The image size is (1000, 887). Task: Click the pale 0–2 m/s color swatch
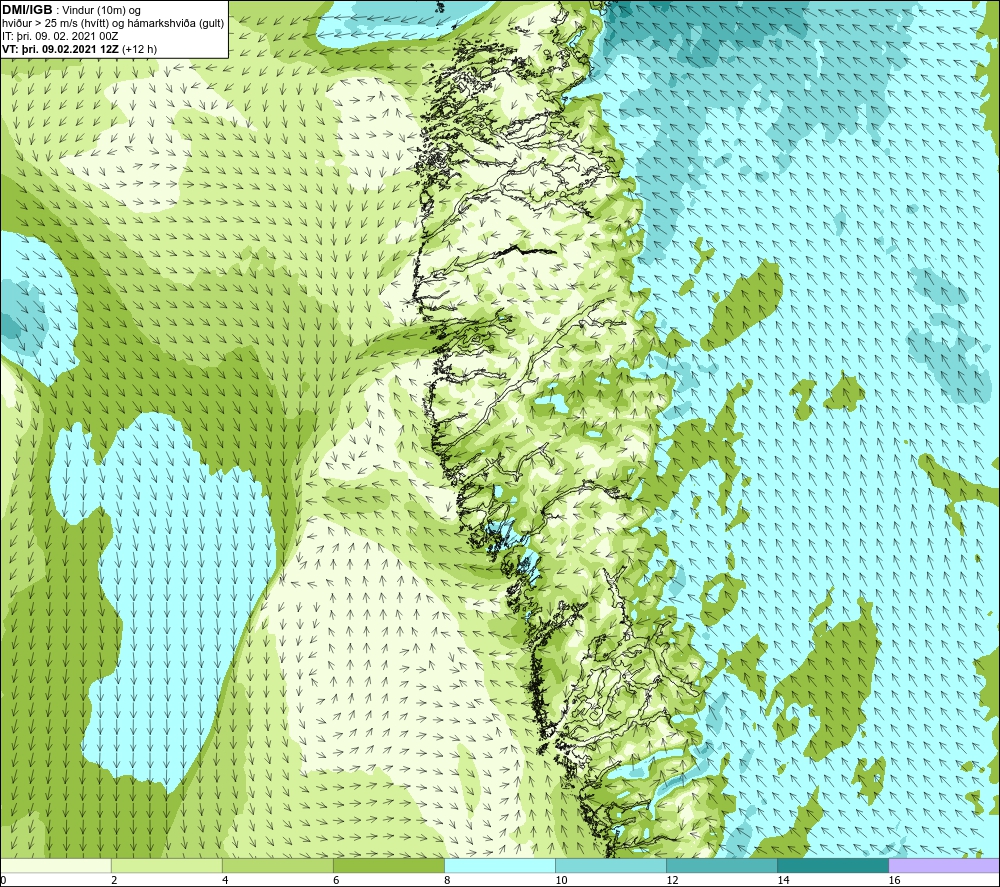pos(55,865)
